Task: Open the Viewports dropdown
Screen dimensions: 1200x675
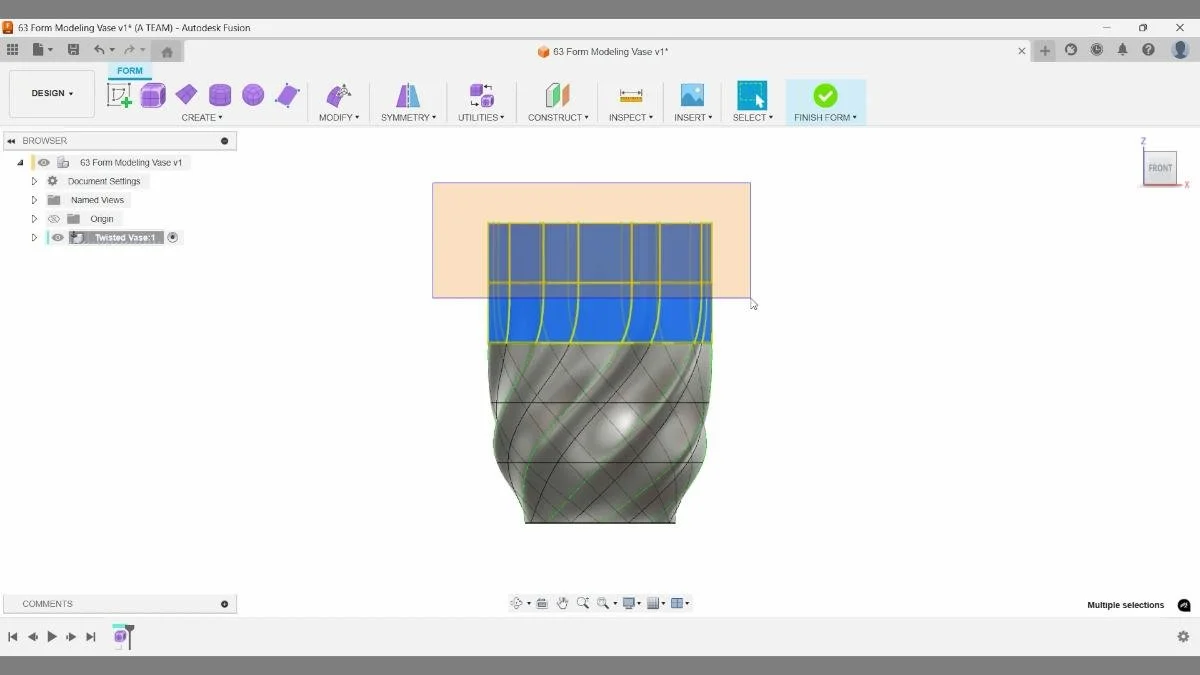Action: point(680,603)
